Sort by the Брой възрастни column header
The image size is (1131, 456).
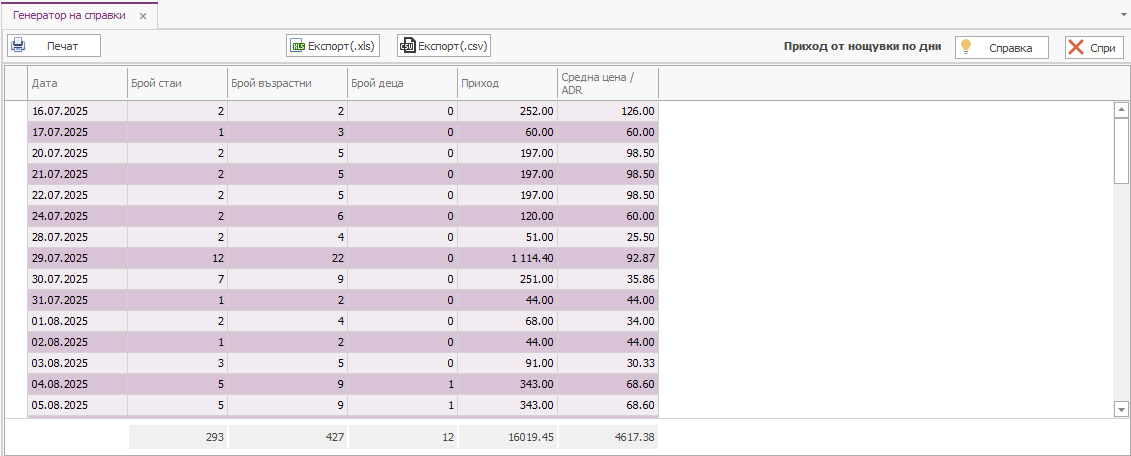click(x=287, y=84)
